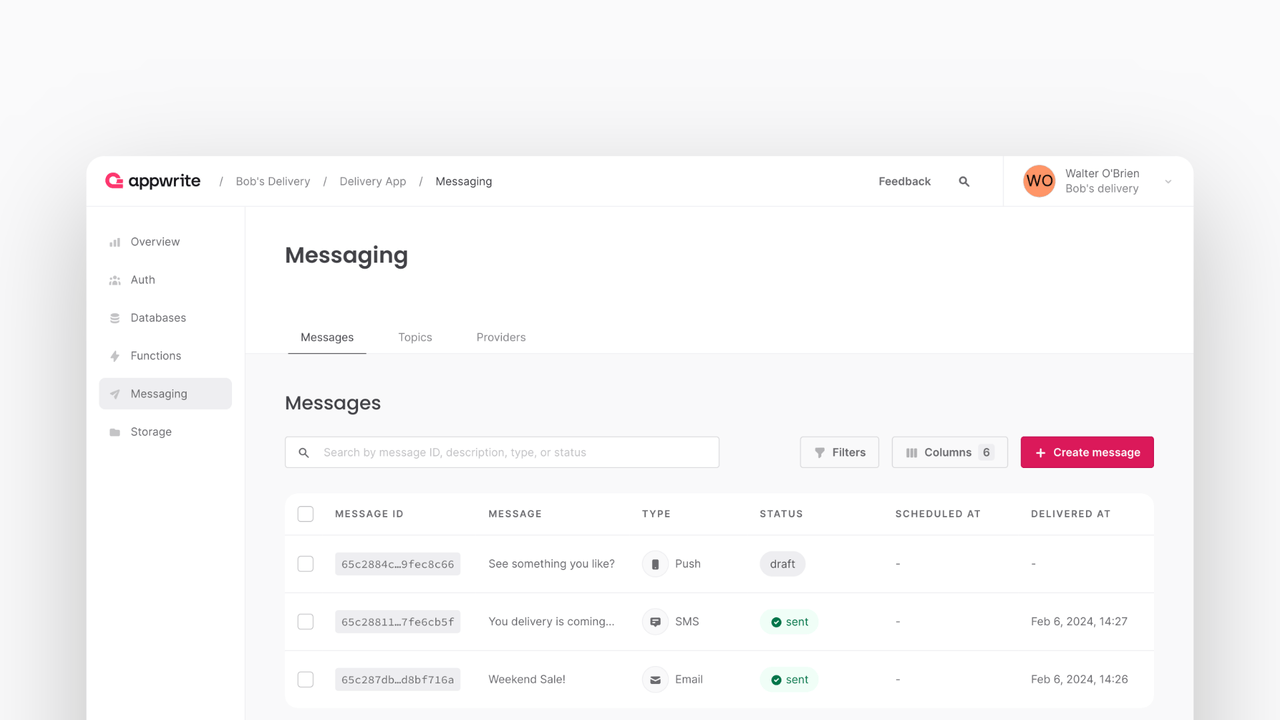This screenshot has width=1280, height=720.
Task: Click the Email type envelope icon
Action: tap(655, 680)
